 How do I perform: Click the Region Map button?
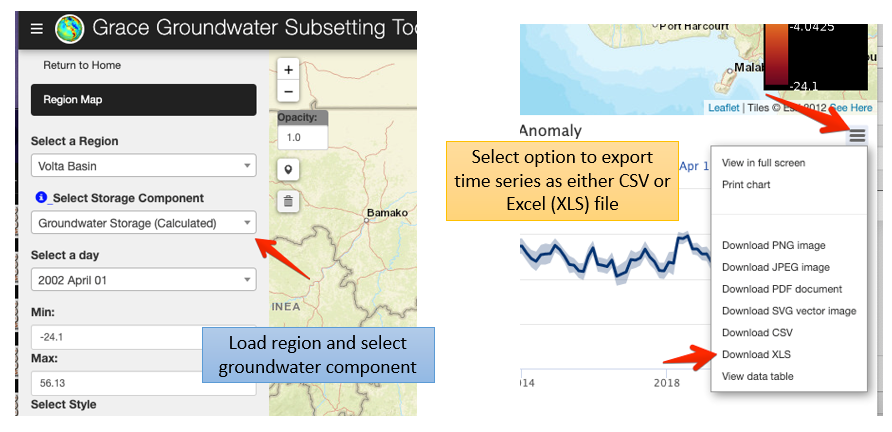pos(143,100)
